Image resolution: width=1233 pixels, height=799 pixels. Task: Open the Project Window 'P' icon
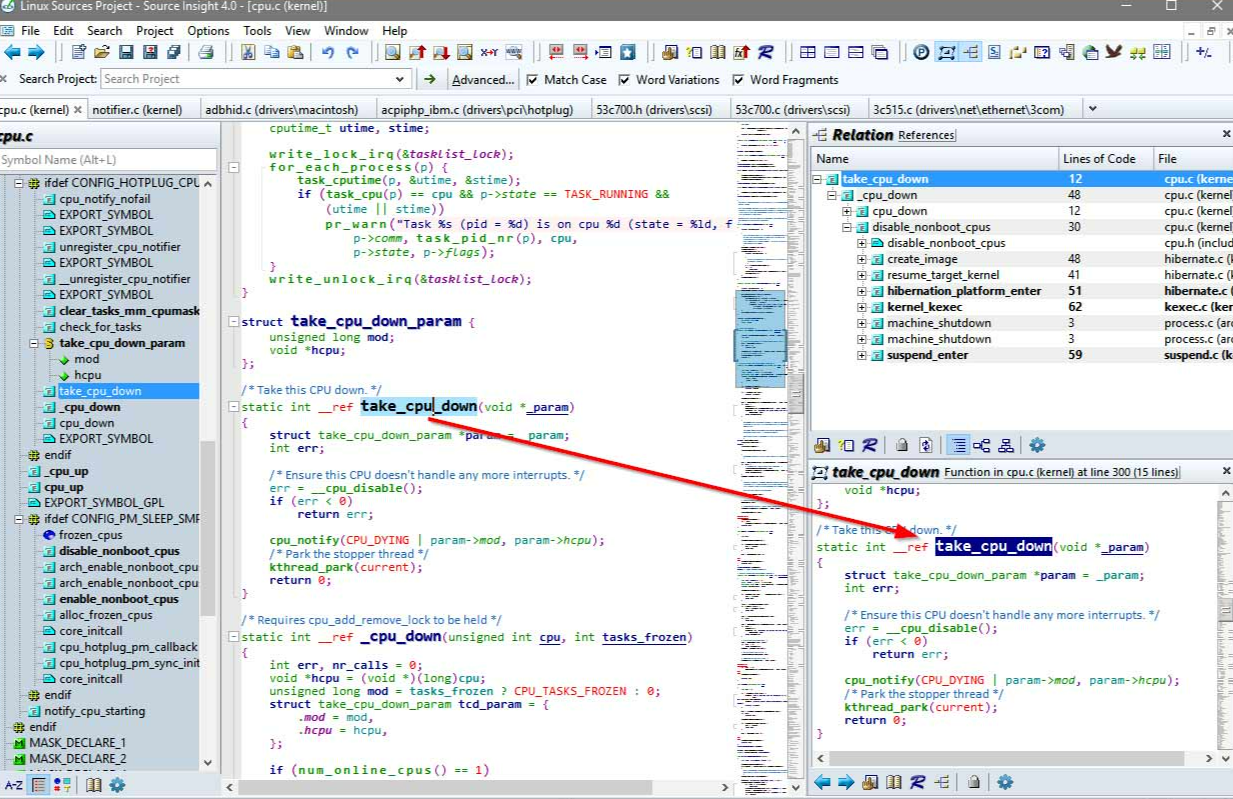(x=921, y=53)
